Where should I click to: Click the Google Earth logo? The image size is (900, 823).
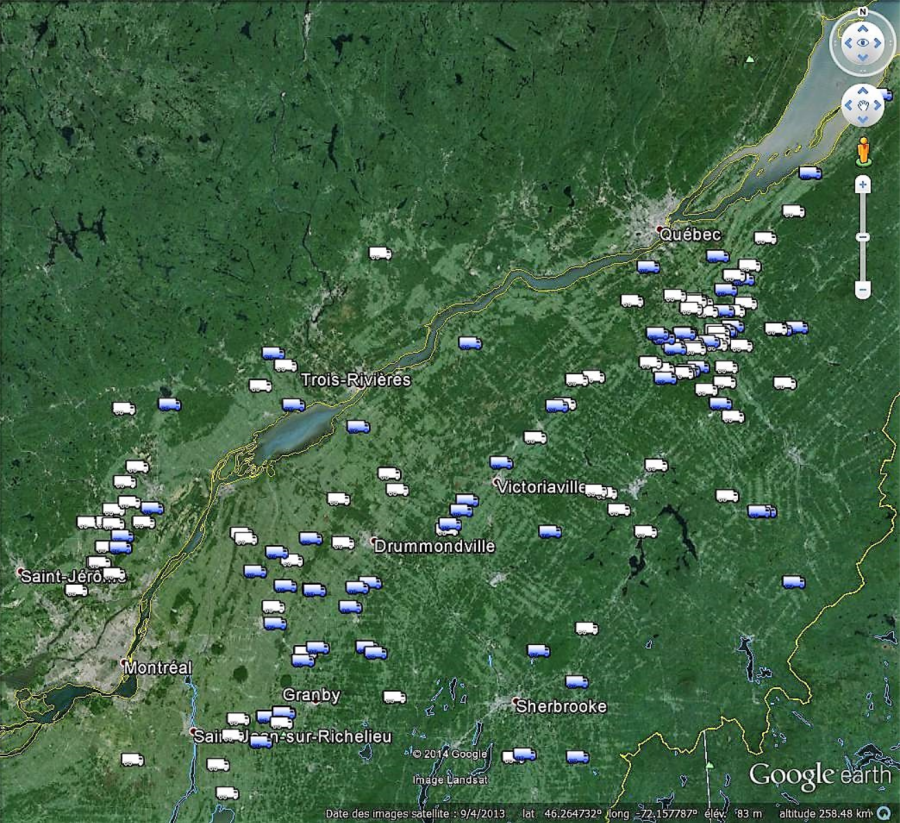(x=819, y=776)
